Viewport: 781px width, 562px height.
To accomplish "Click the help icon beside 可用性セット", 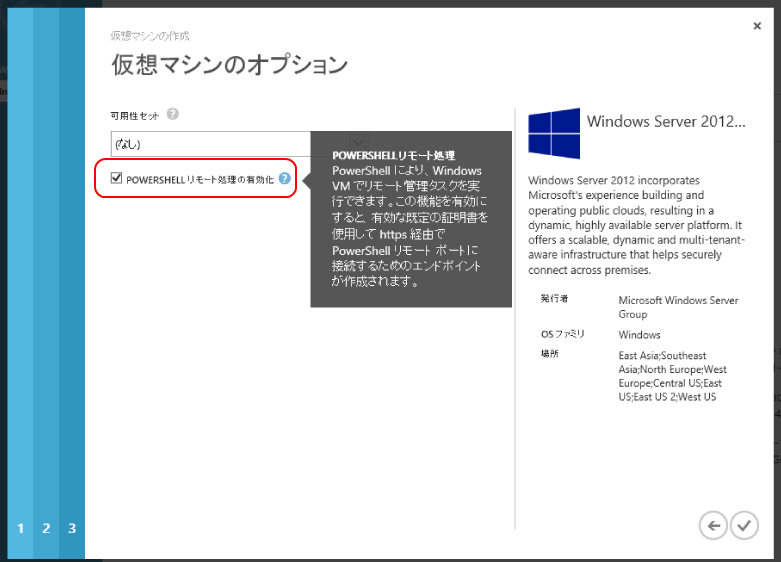I will 172,114.
